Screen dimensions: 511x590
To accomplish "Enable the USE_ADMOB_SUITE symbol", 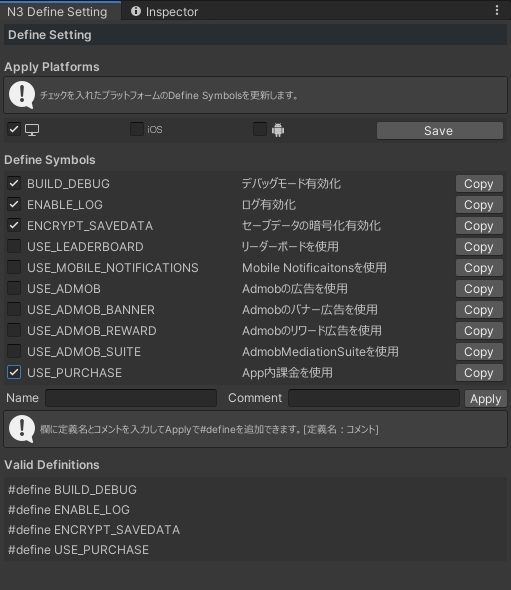I will click(14, 351).
